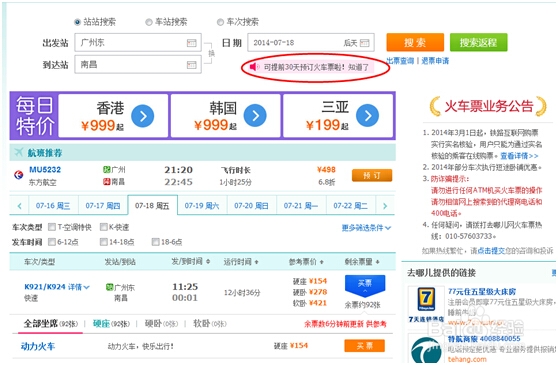Select the 07-16 周三 date tab
Image resolution: width=558 pixels, height=365 pixels.
[53, 206]
